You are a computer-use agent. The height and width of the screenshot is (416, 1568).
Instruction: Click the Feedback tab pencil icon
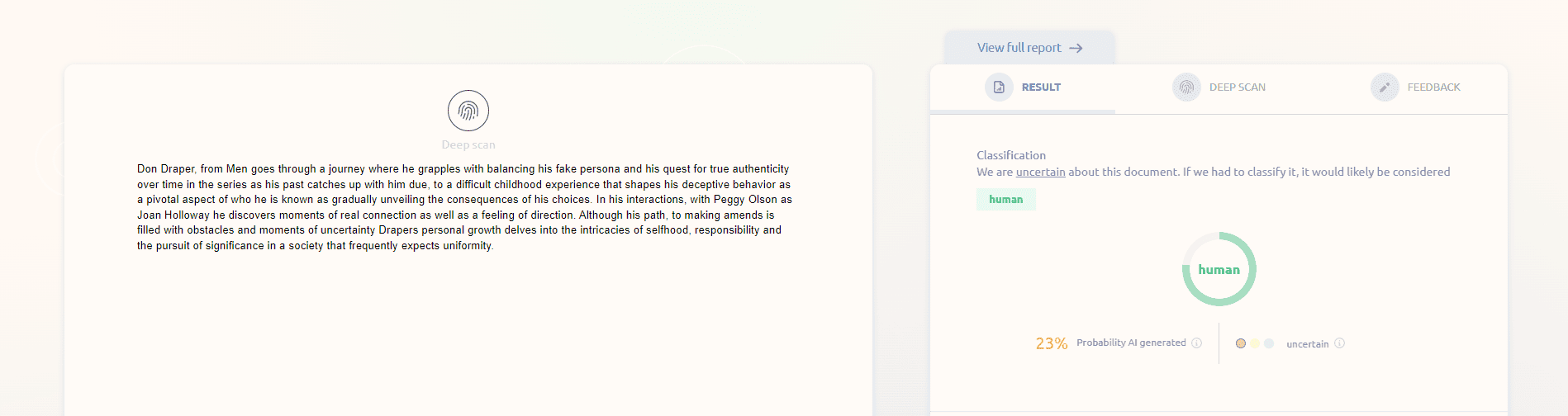click(x=1385, y=87)
